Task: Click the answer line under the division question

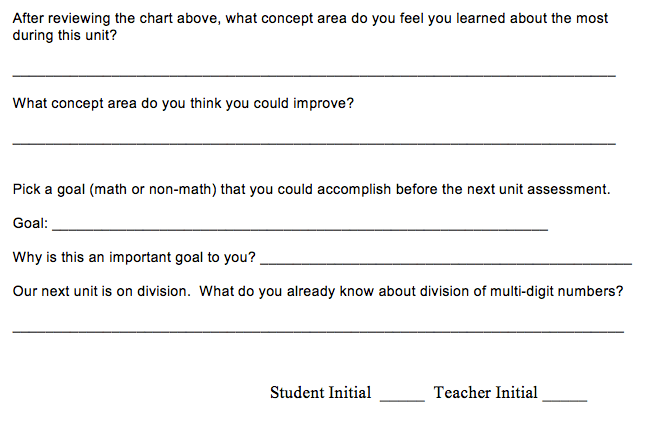Action: tap(318, 329)
